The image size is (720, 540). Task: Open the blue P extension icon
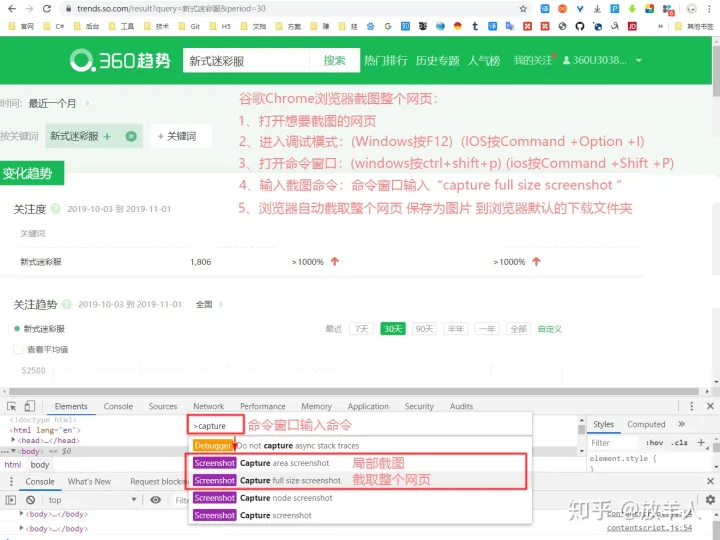coord(614,9)
